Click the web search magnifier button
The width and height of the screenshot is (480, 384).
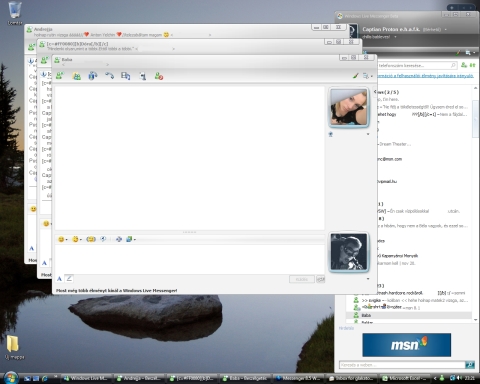pyautogui.click(x=470, y=365)
